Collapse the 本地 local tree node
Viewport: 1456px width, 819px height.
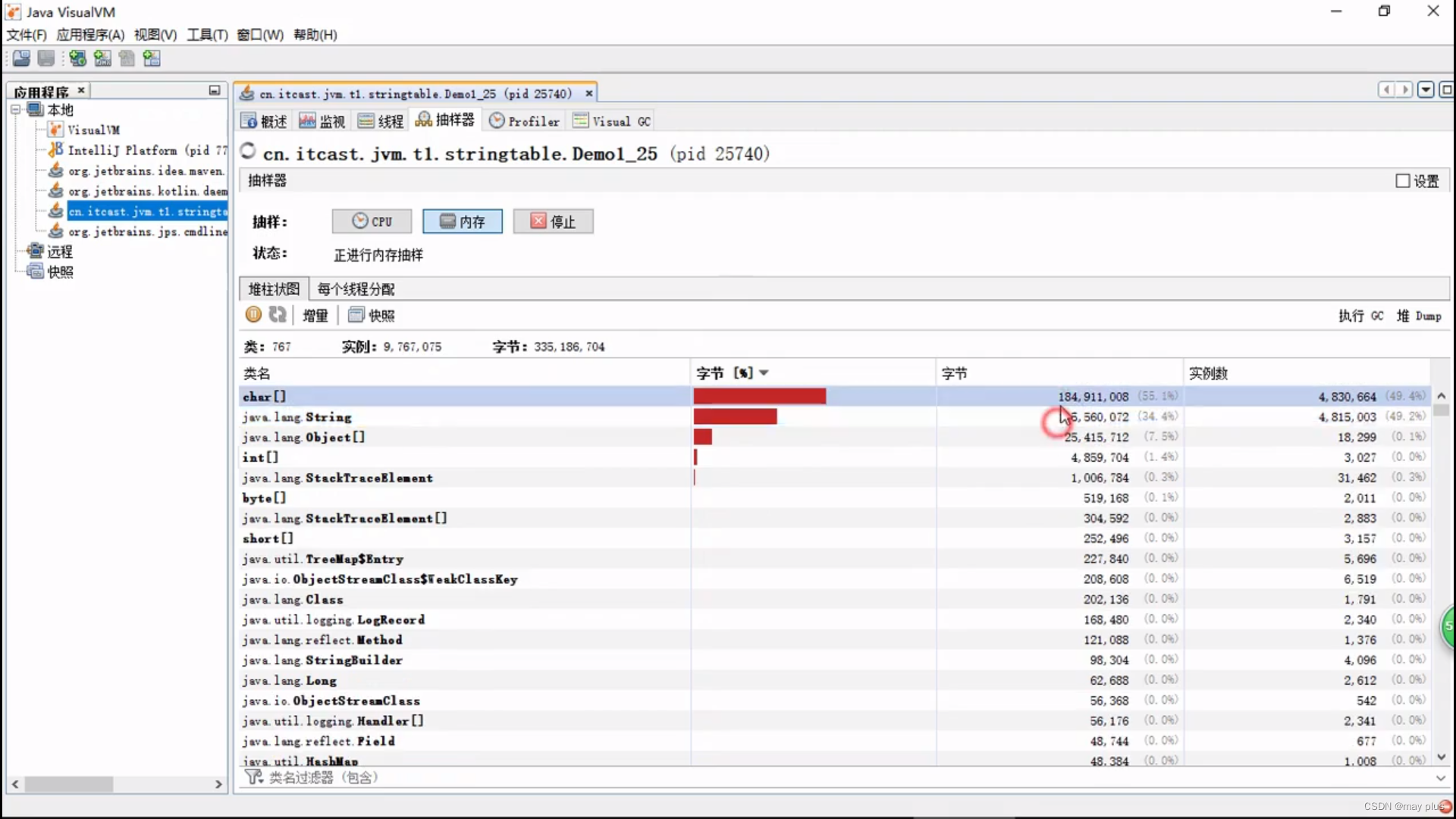pyautogui.click(x=15, y=110)
